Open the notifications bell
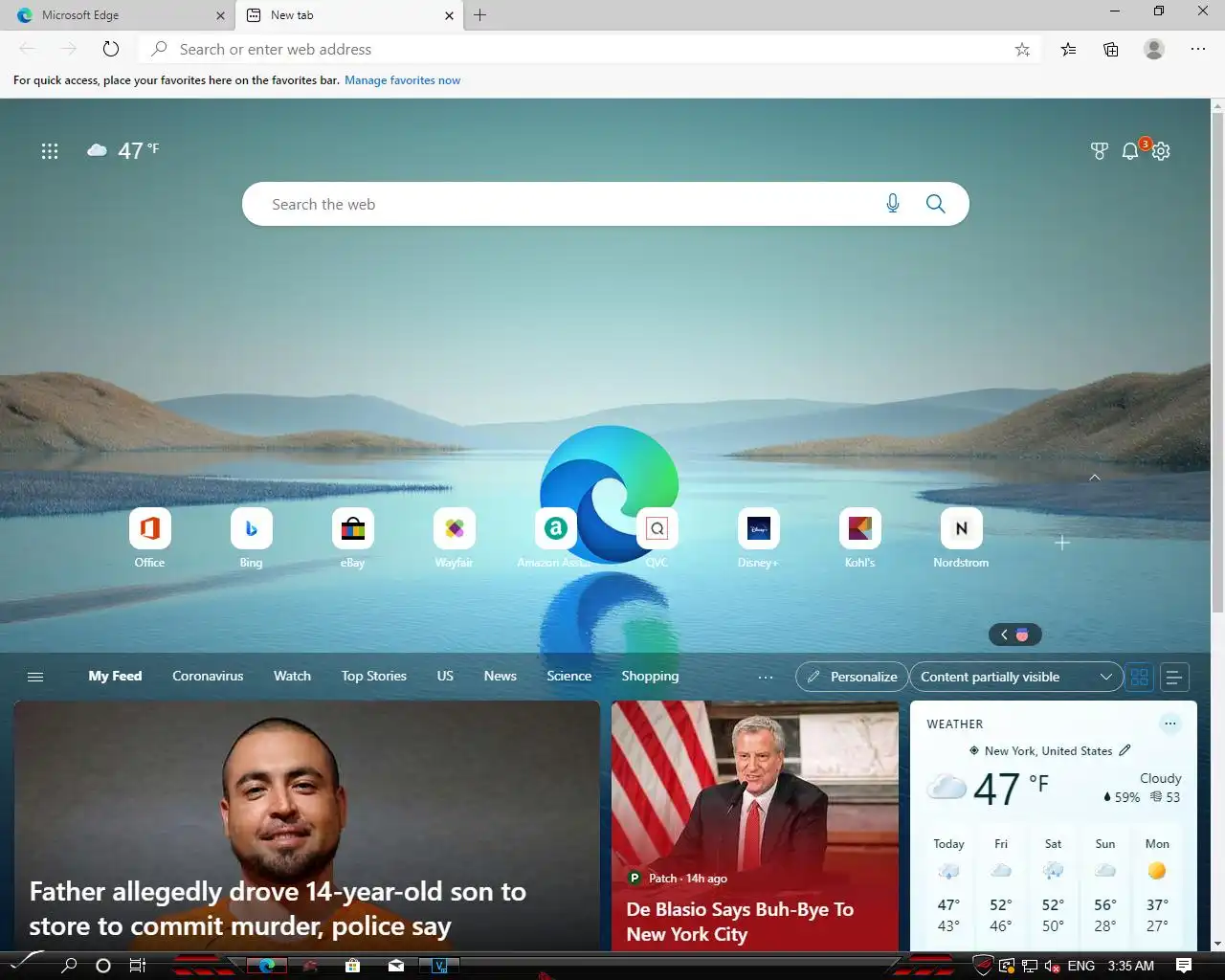The height and width of the screenshot is (980, 1225). pyautogui.click(x=1130, y=150)
